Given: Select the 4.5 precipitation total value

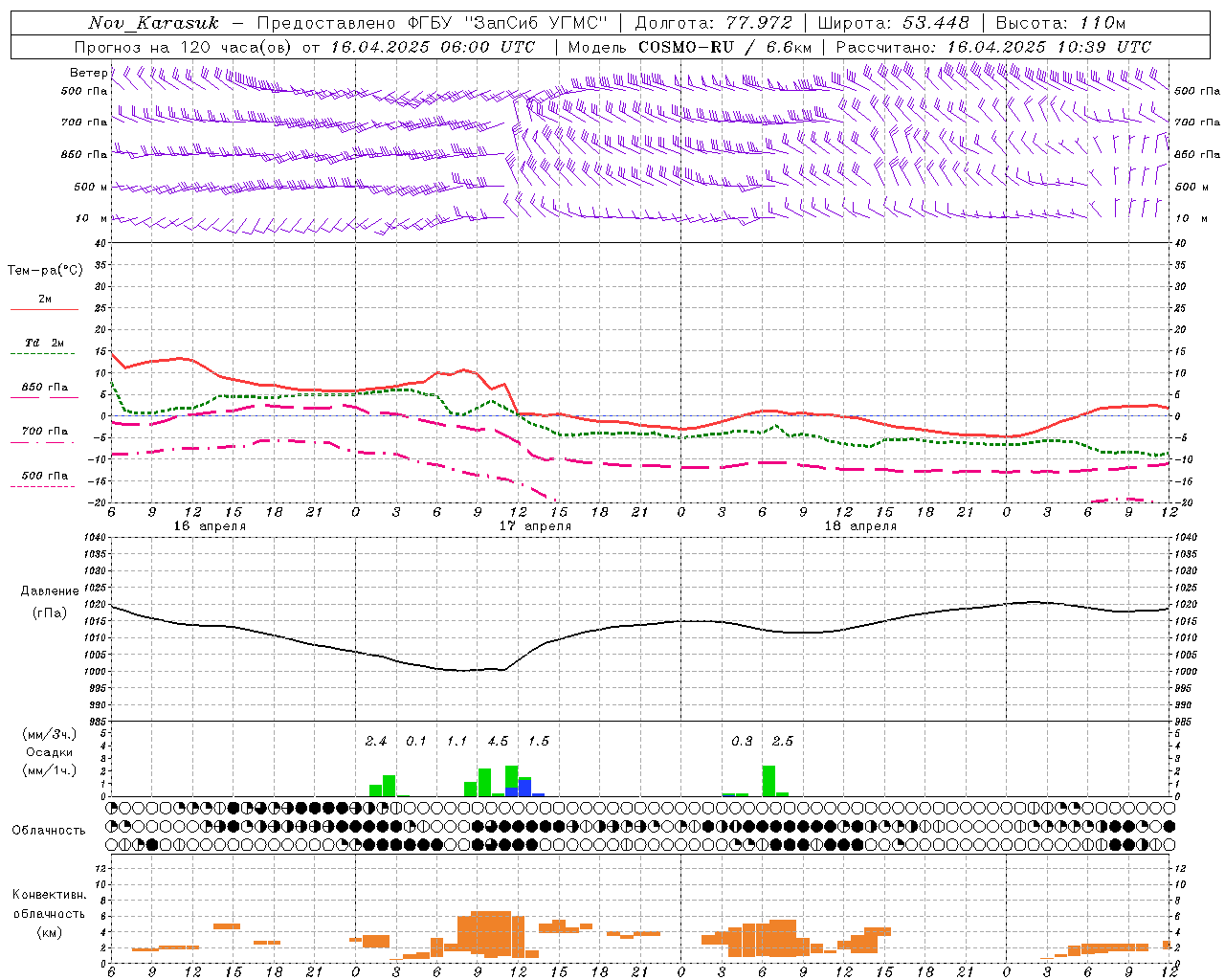Looking at the screenshot, I should pos(498,742).
